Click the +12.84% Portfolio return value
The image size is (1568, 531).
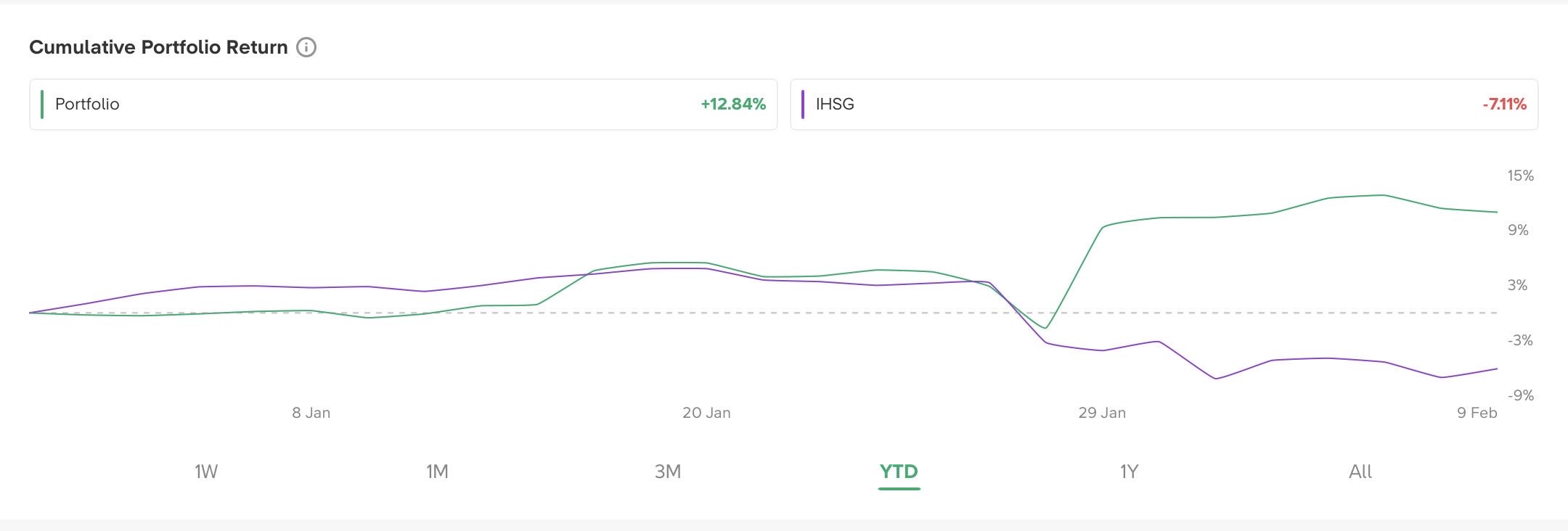pyautogui.click(x=733, y=104)
